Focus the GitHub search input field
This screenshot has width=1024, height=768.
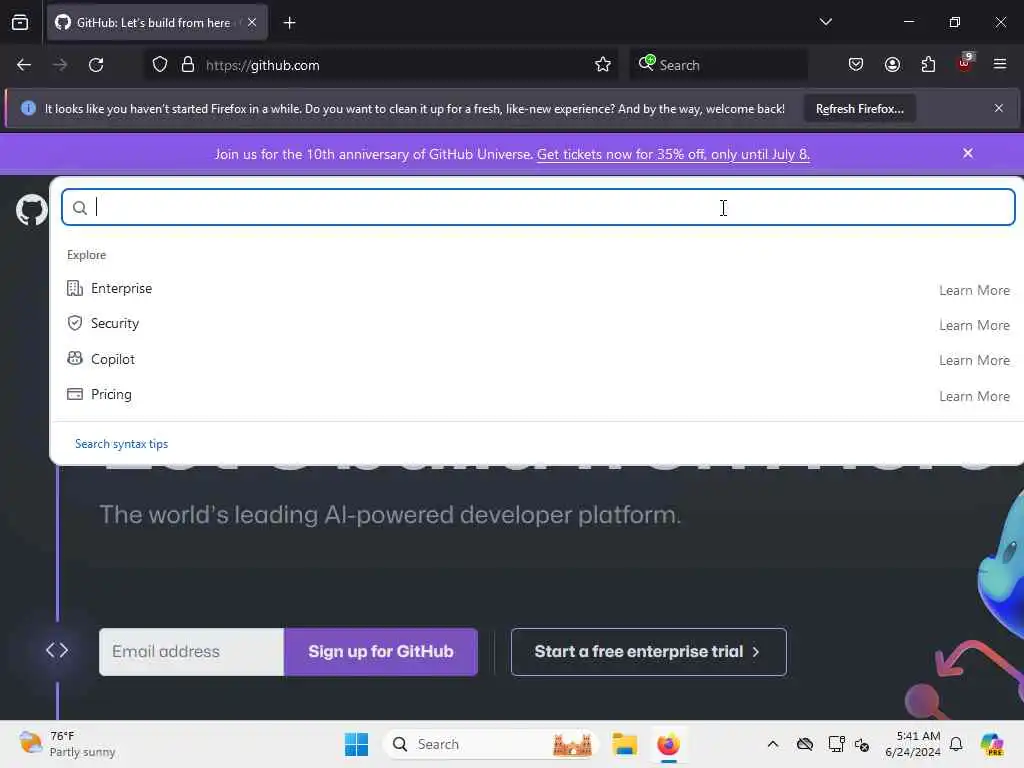pyautogui.click(x=538, y=208)
